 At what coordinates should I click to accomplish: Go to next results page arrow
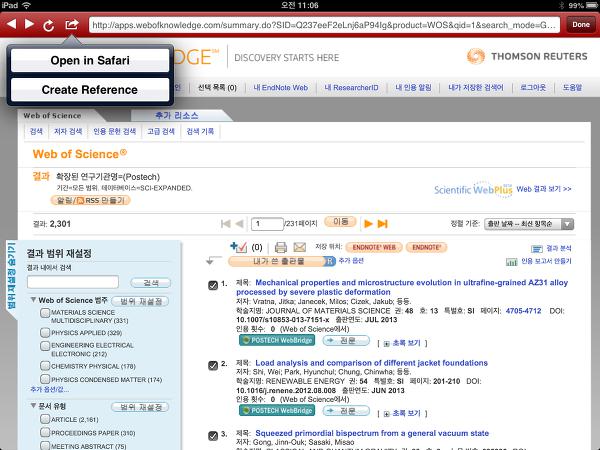[x=368, y=224]
